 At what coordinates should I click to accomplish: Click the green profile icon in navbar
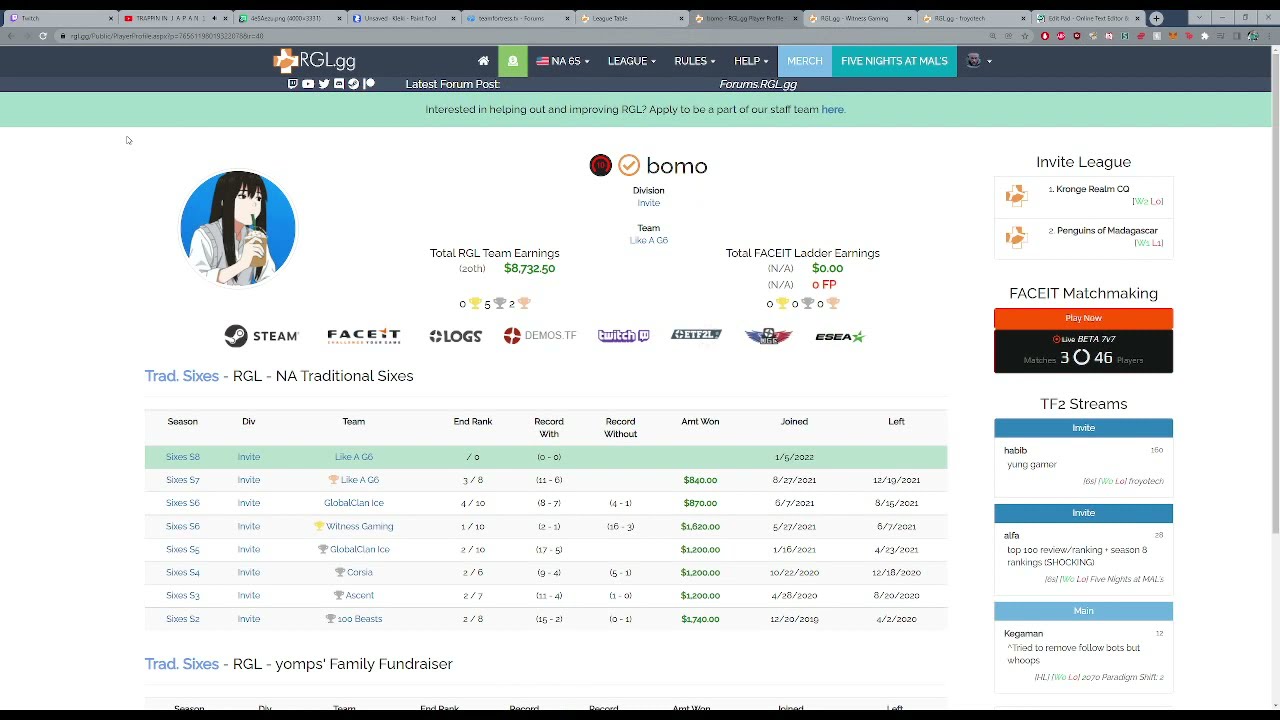point(513,61)
